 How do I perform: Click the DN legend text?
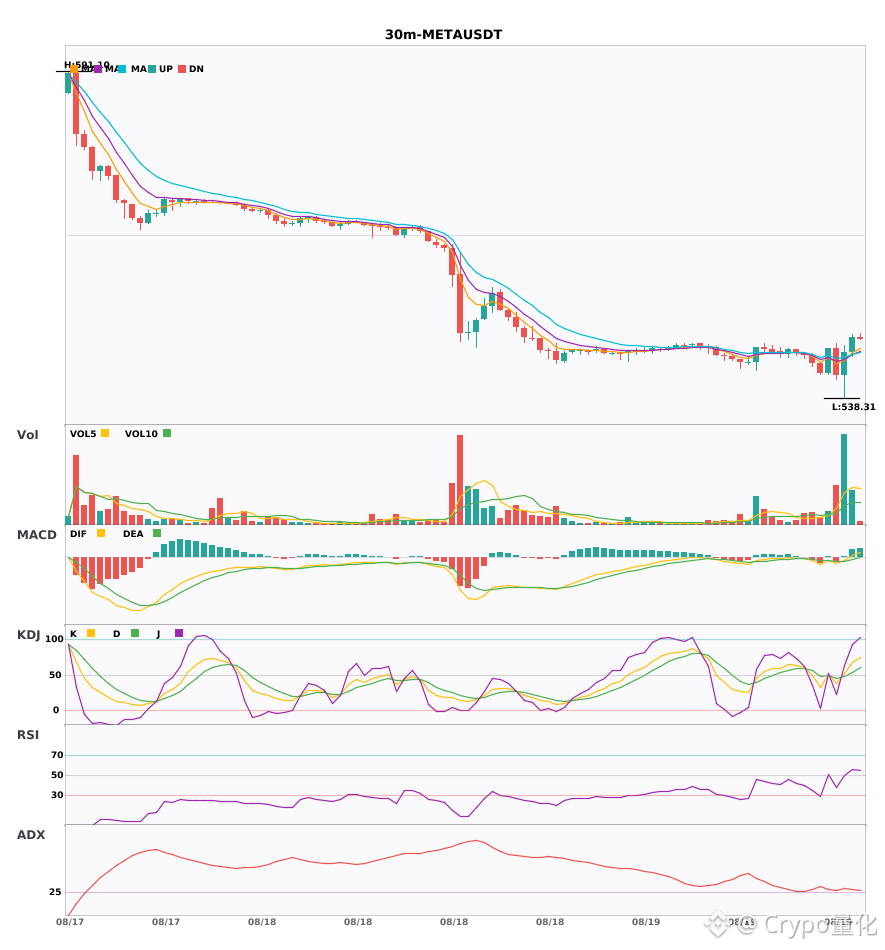[196, 69]
